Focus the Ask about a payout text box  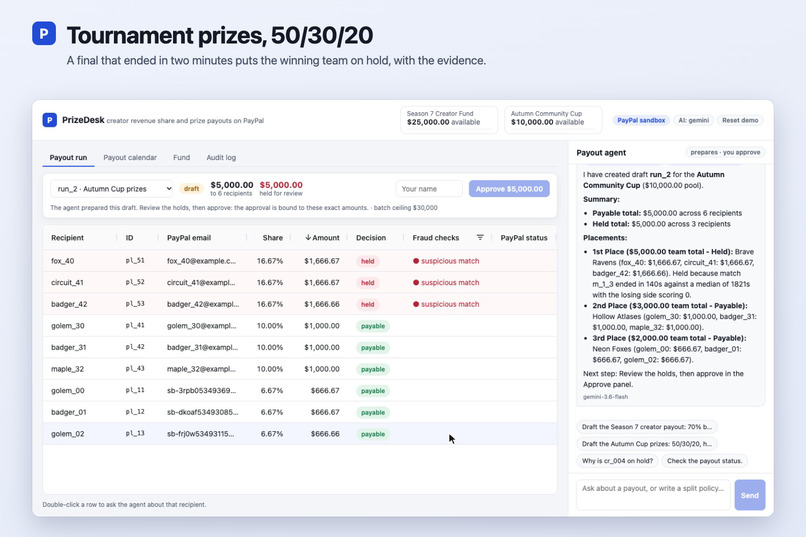(653, 495)
